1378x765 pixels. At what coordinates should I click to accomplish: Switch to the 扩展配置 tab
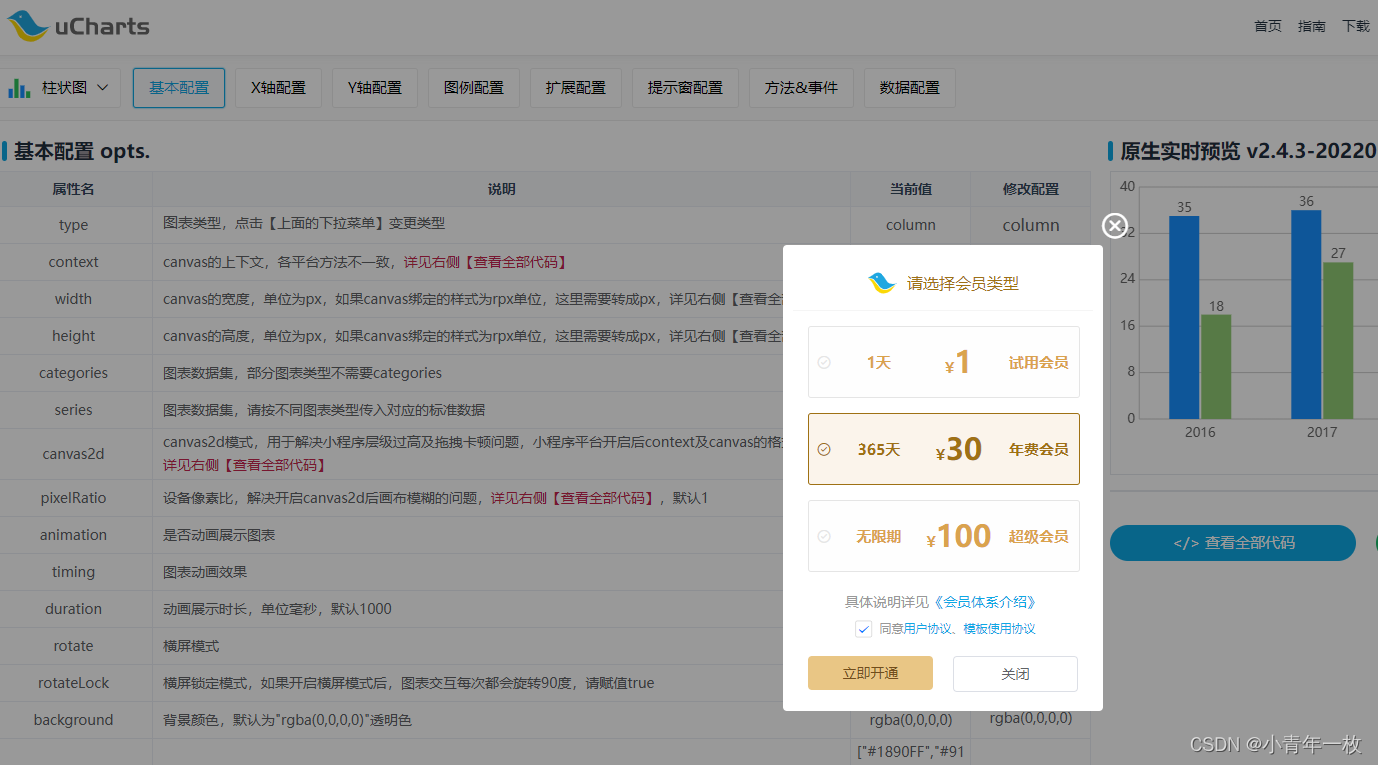tap(576, 88)
